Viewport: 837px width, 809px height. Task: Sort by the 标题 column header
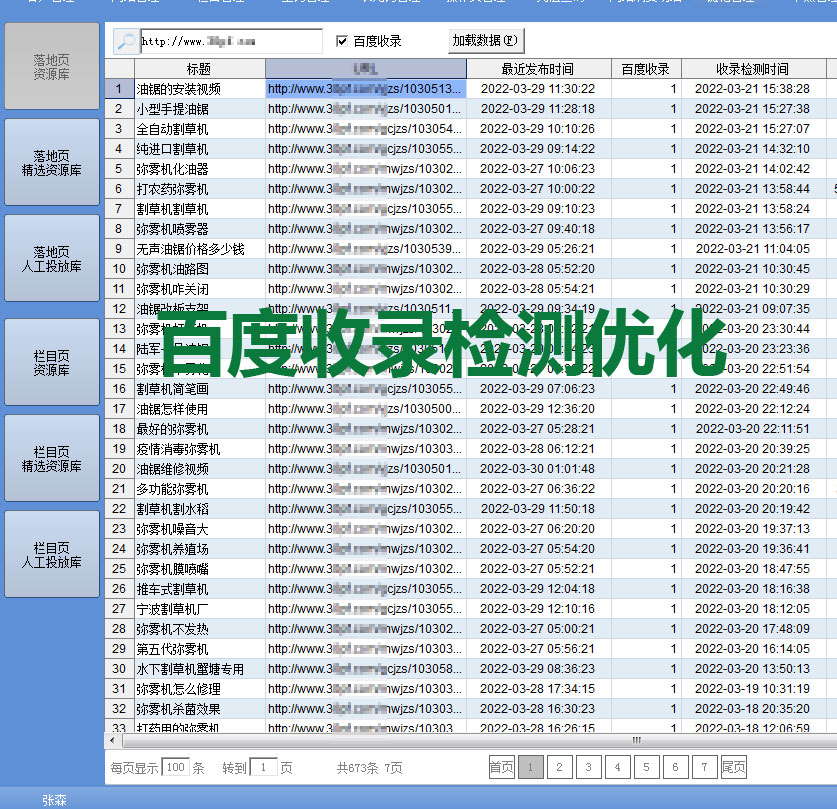(x=199, y=69)
